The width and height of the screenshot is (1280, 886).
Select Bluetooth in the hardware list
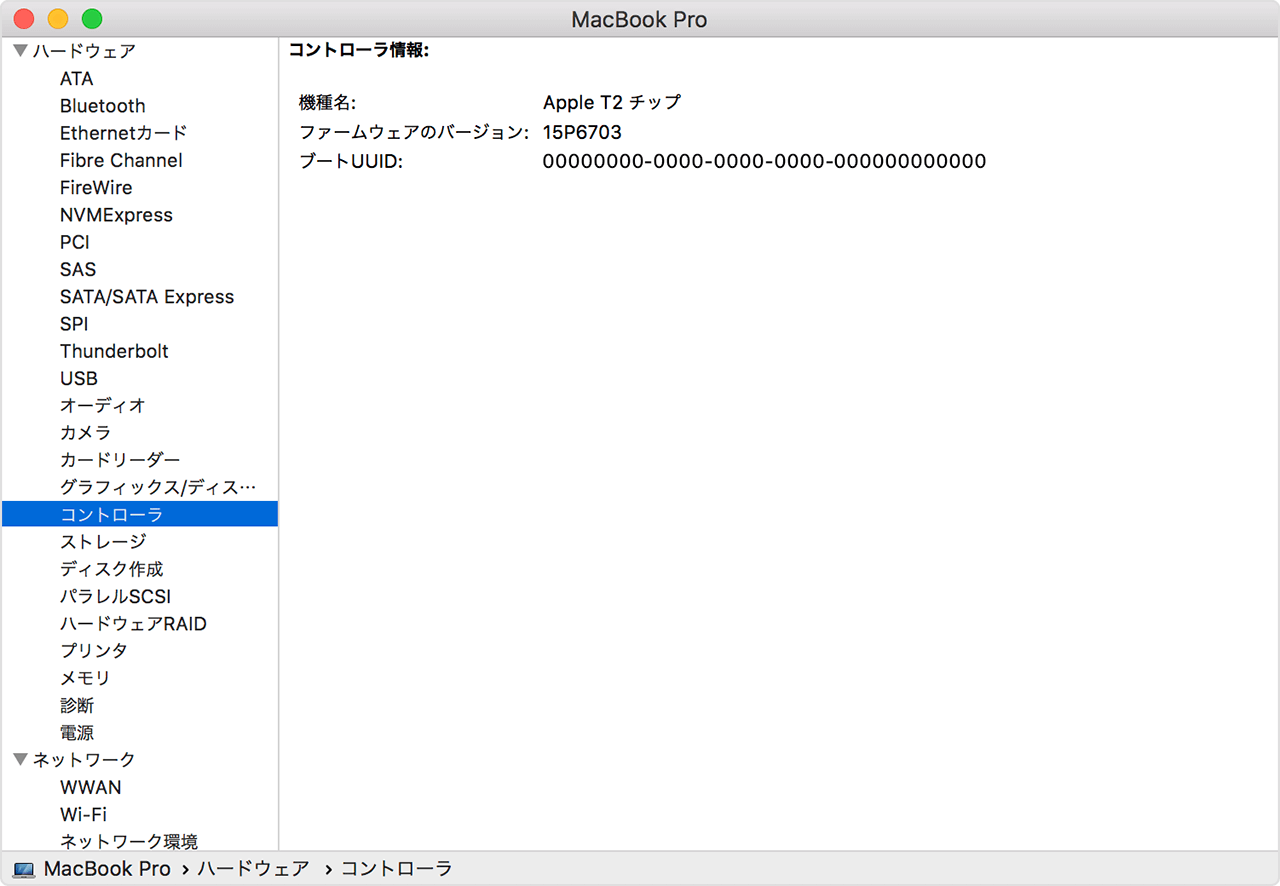pos(102,106)
